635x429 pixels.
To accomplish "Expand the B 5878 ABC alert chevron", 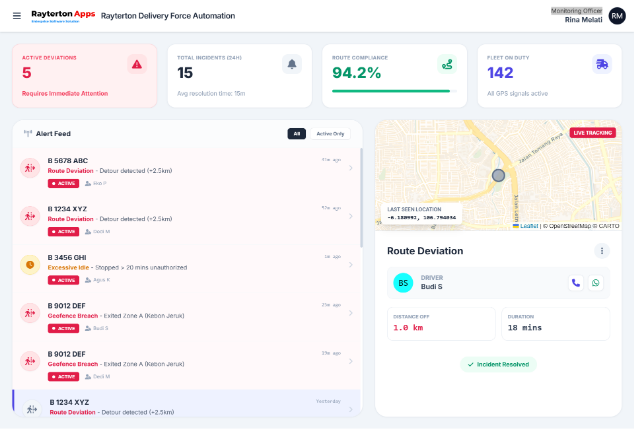I will coord(350,169).
